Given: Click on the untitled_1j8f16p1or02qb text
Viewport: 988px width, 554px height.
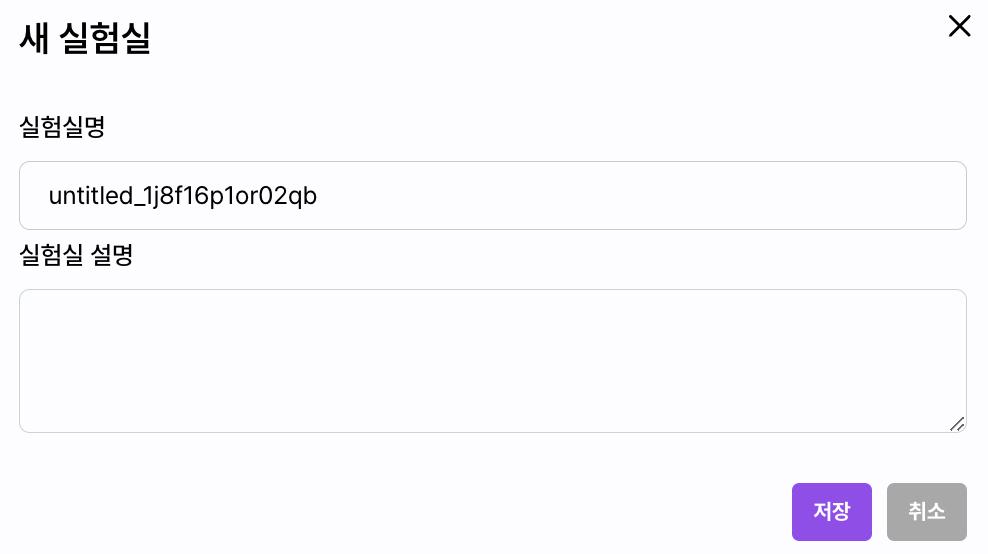Looking at the screenshot, I should 183,196.
